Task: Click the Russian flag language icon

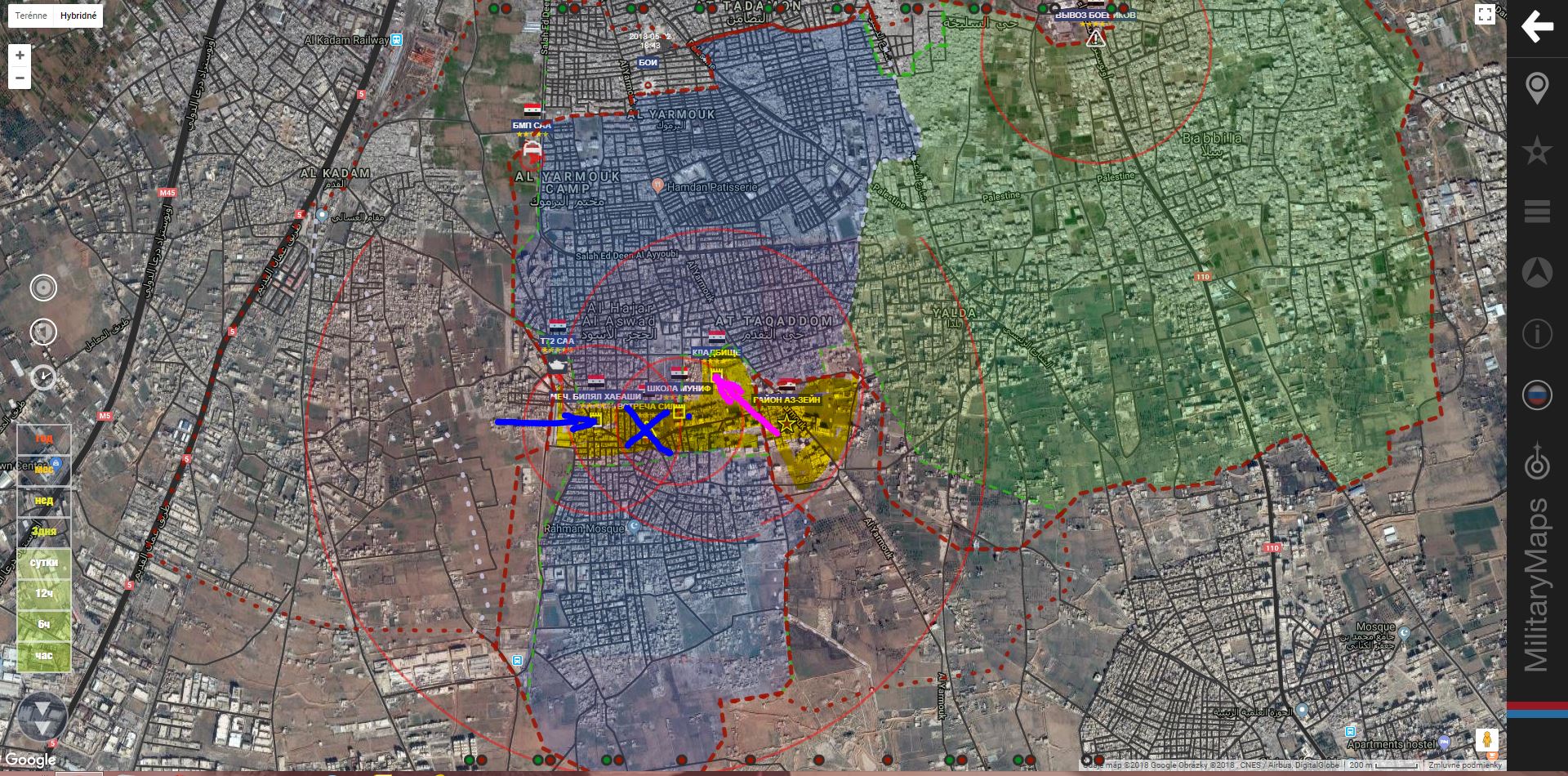Action: coord(1537,395)
